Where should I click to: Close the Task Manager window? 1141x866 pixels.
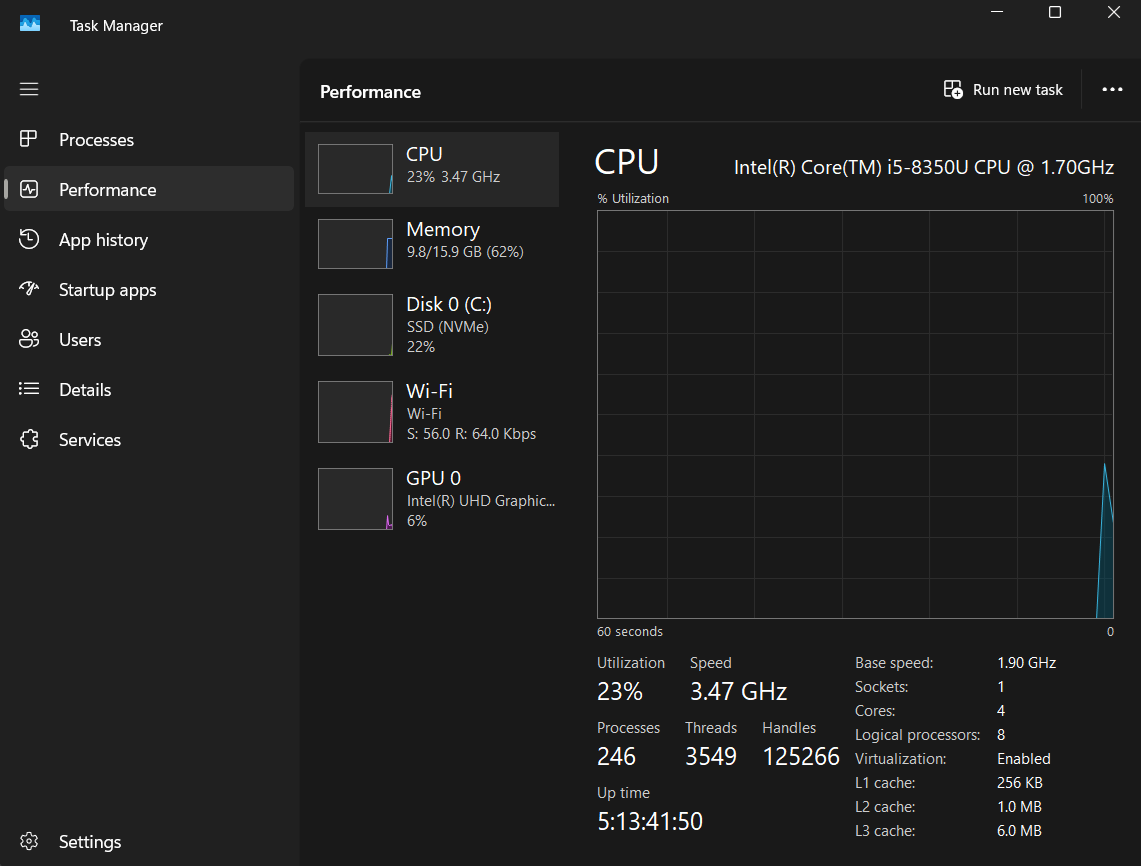1113,12
